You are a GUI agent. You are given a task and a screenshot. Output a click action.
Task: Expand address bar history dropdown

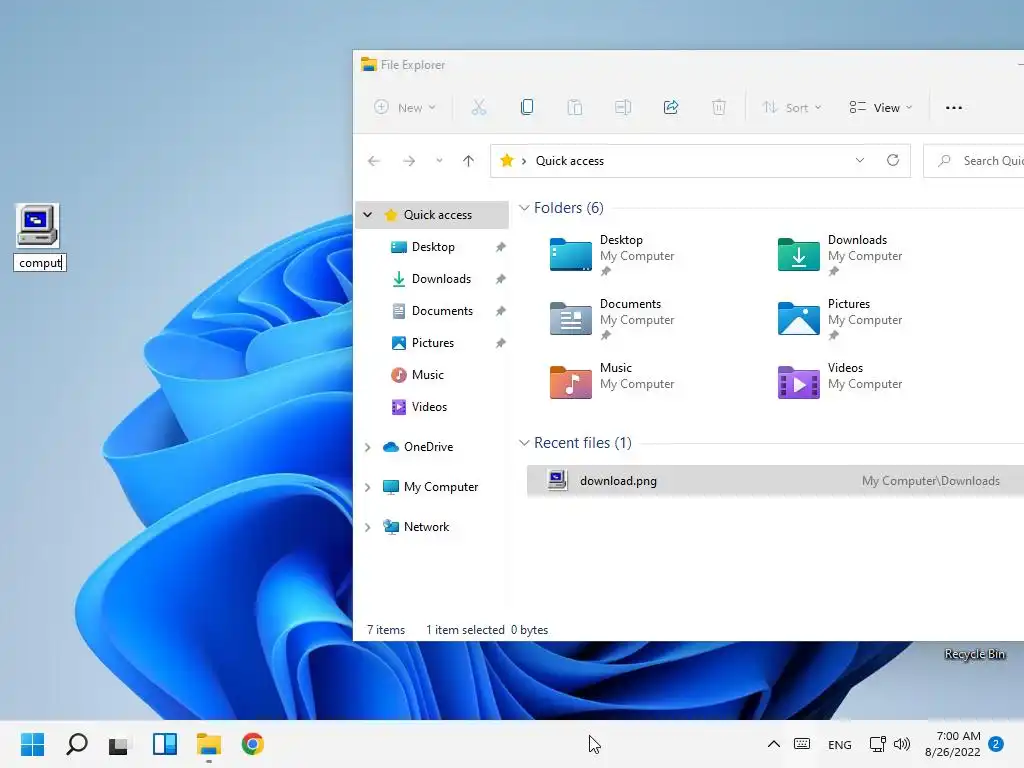click(x=859, y=161)
